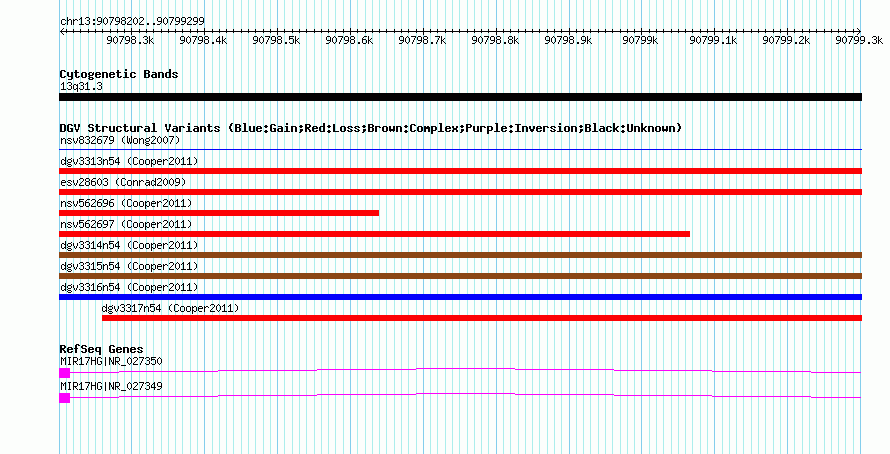890x454 pixels.
Task: Open MIR17HG|NR_027349 gene label
Action: tap(111, 386)
